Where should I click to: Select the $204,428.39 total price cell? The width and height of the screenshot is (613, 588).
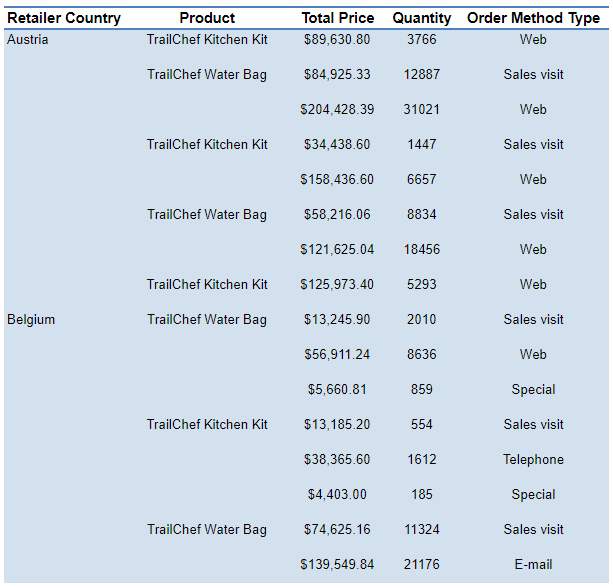tap(337, 110)
